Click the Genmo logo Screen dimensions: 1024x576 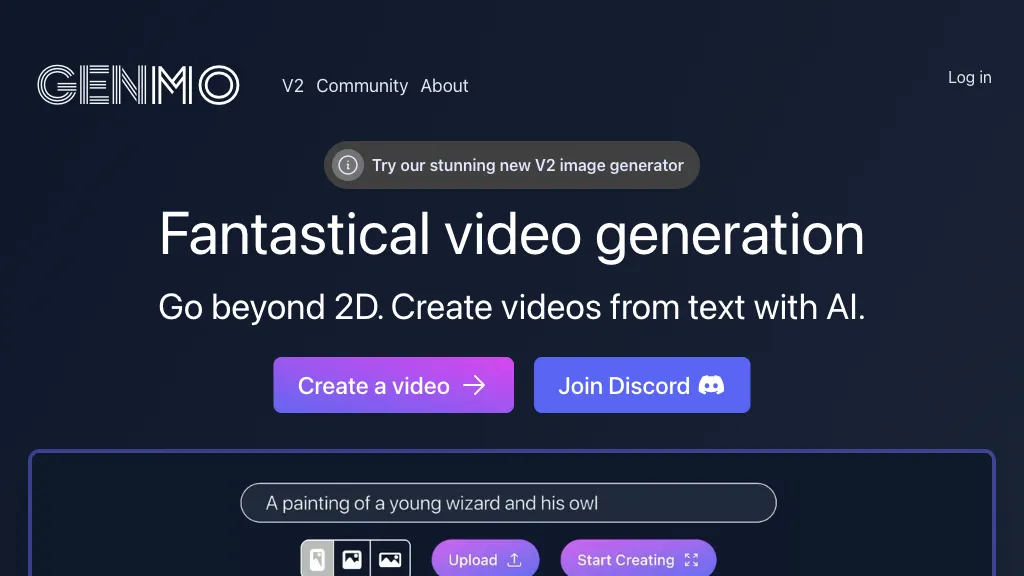coord(138,85)
